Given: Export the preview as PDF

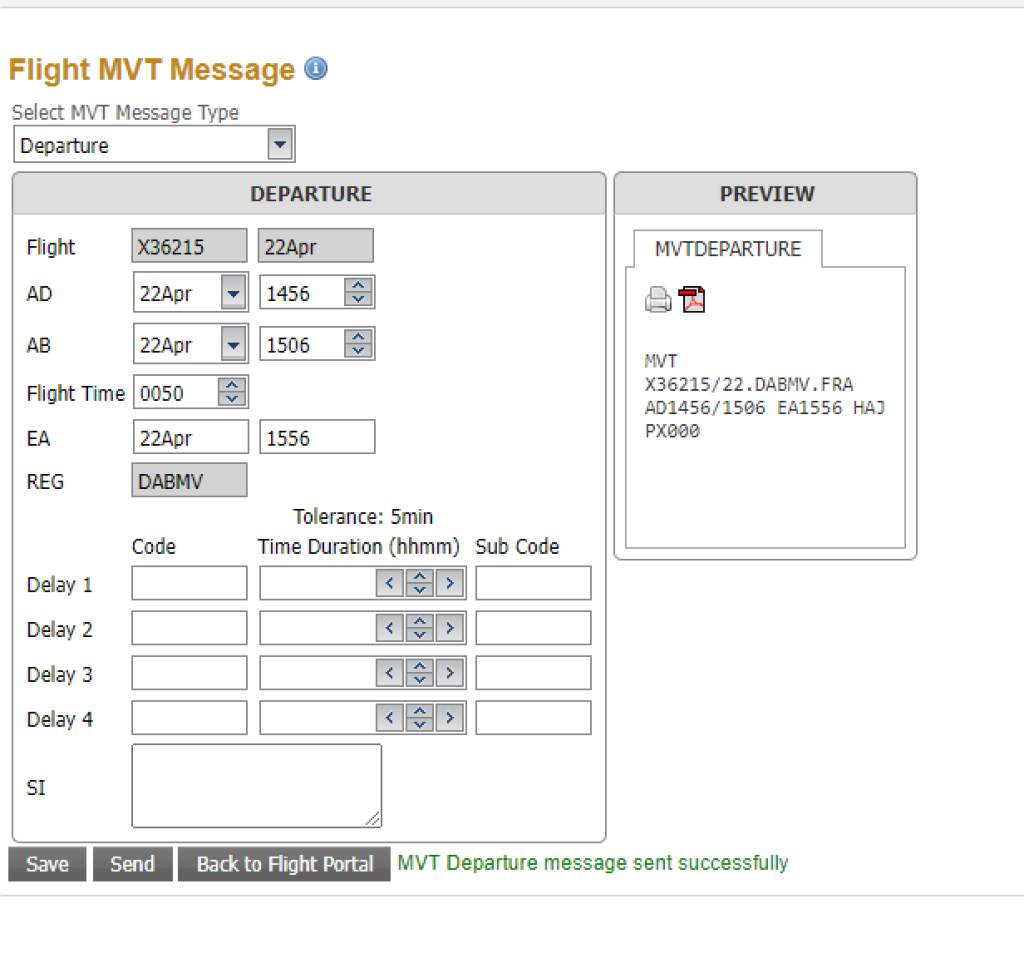Looking at the screenshot, I should (692, 300).
